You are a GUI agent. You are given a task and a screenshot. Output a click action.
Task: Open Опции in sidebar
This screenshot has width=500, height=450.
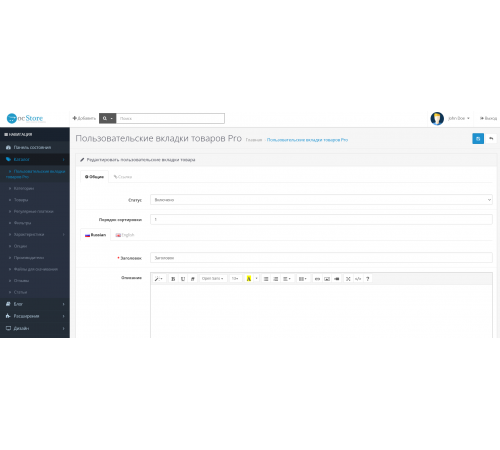pos(35,246)
